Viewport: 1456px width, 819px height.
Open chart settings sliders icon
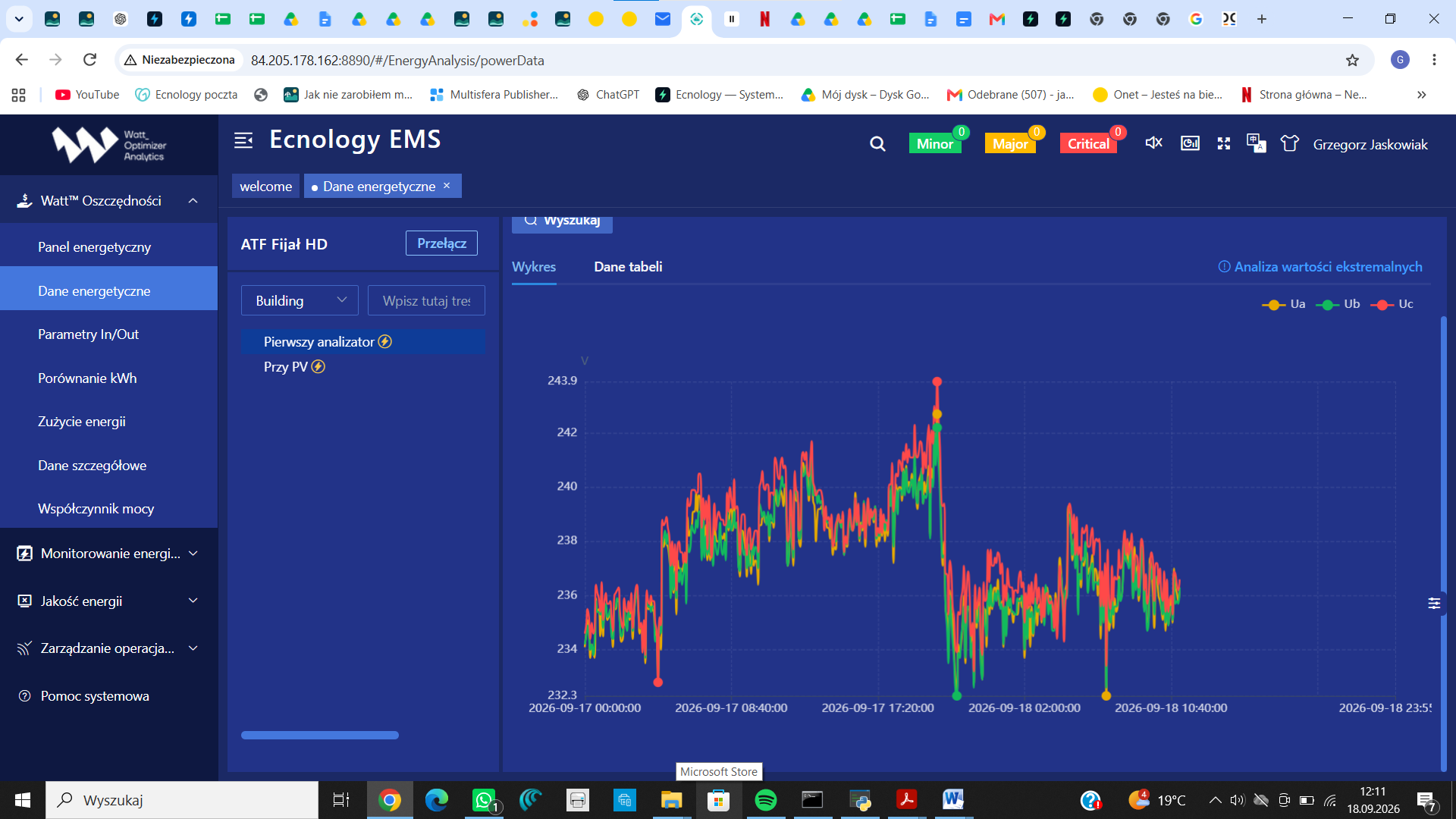point(1434,603)
